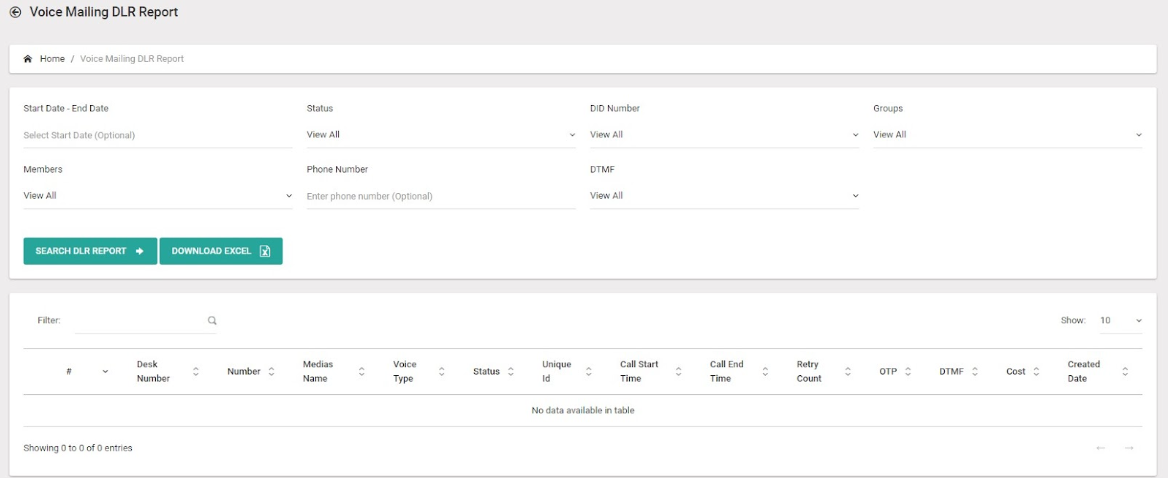Sort table by Call End Time arrows
Viewport: 1168px width, 478px height.
pos(765,372)
